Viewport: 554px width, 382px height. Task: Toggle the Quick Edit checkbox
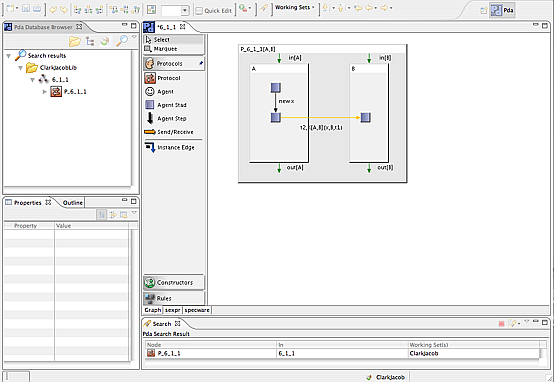tap(199, 11)
